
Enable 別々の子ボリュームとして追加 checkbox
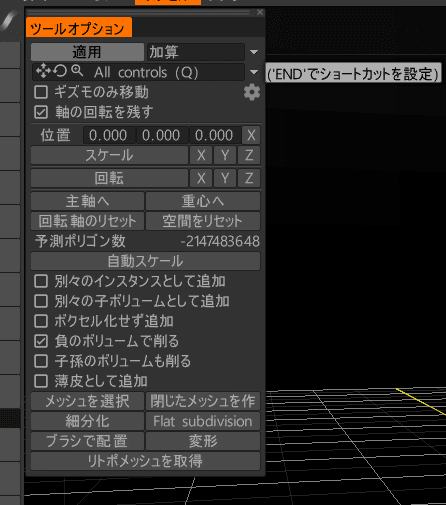click(41, 301)
